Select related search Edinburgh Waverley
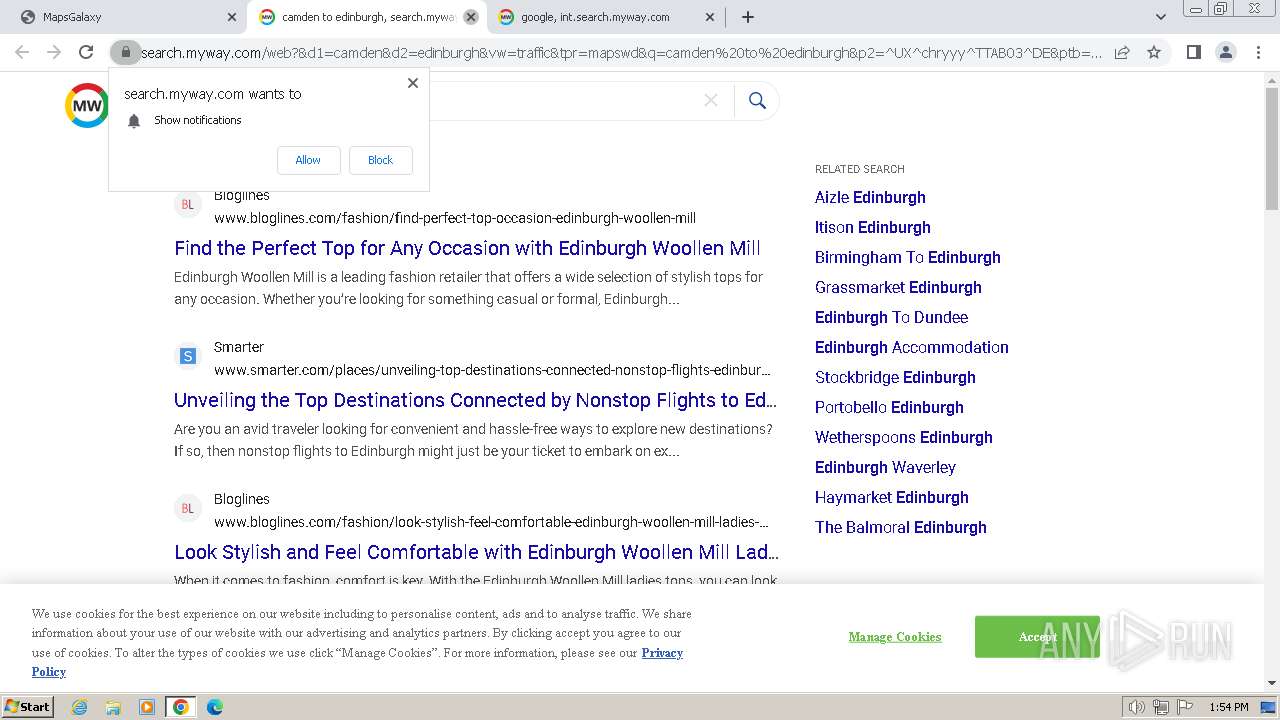 pyautogui.click(x=885, y=467)
